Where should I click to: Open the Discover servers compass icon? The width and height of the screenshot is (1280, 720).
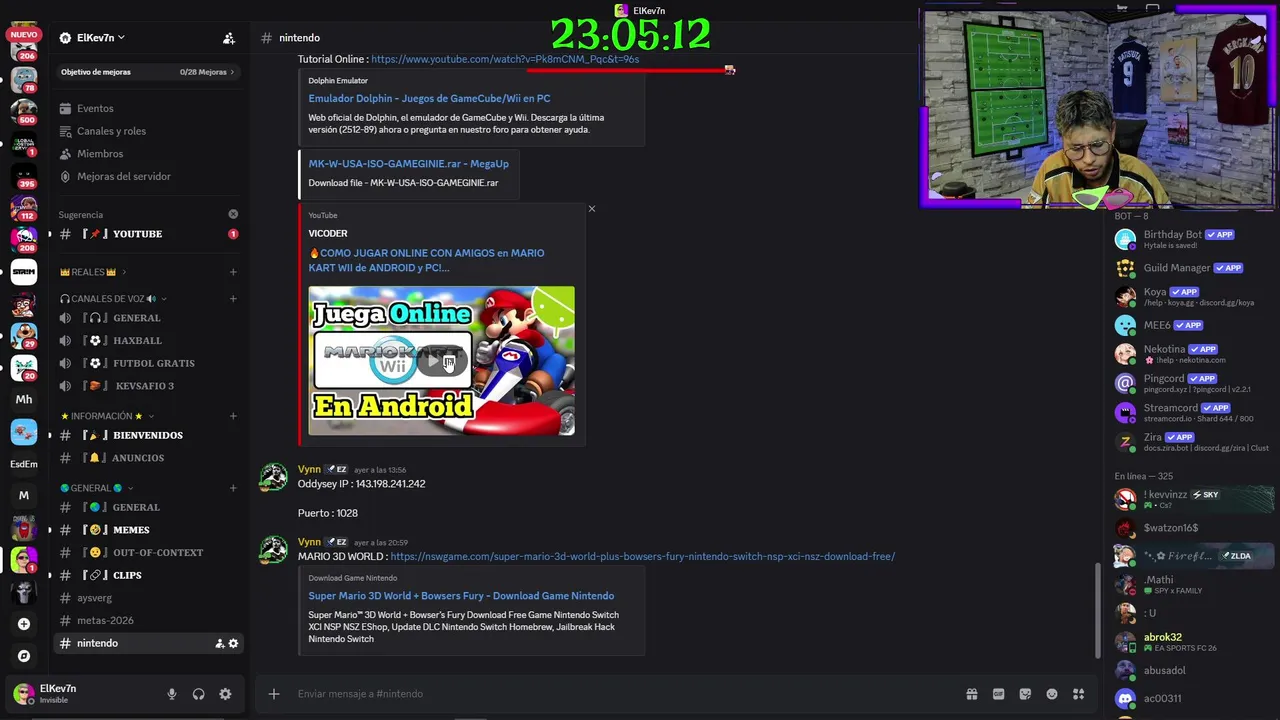24,656
